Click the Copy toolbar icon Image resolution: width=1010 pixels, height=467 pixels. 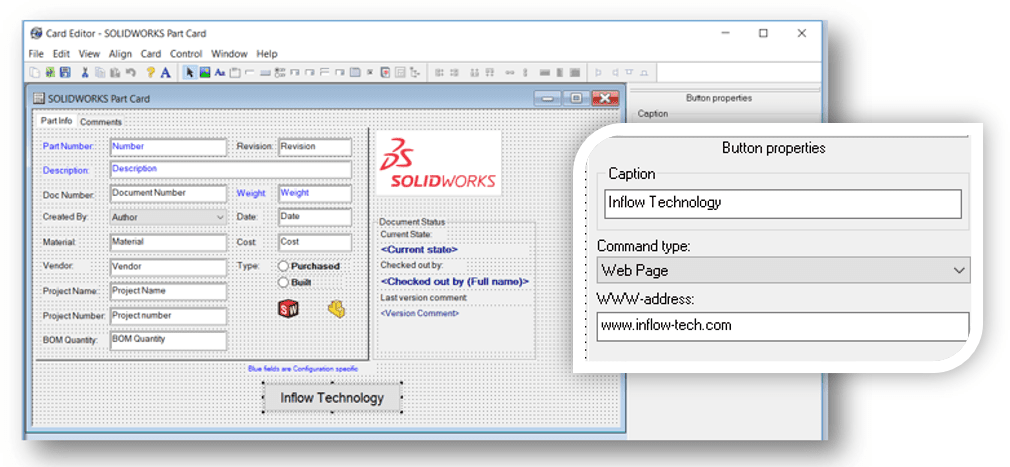click(100, 73)
